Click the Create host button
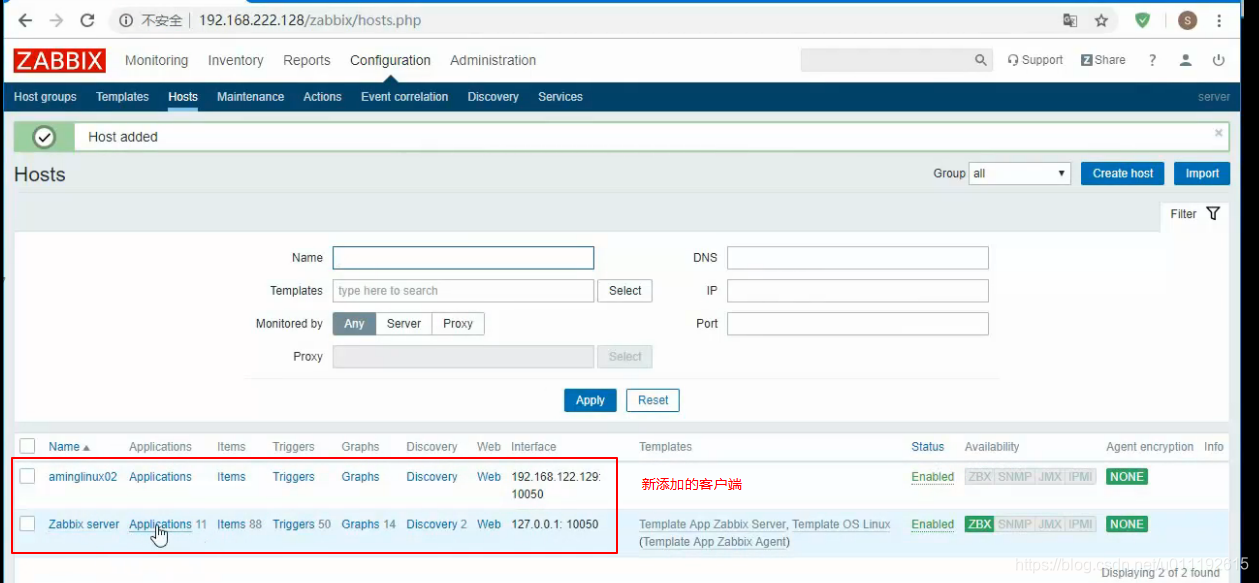Screen dimensions: 1259x583 pyautogui.click(x=1123, y=173)
